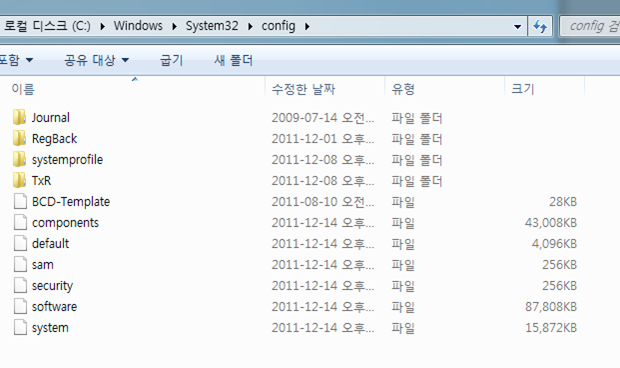
Task: Select the system file name
Action: [50, 327]
